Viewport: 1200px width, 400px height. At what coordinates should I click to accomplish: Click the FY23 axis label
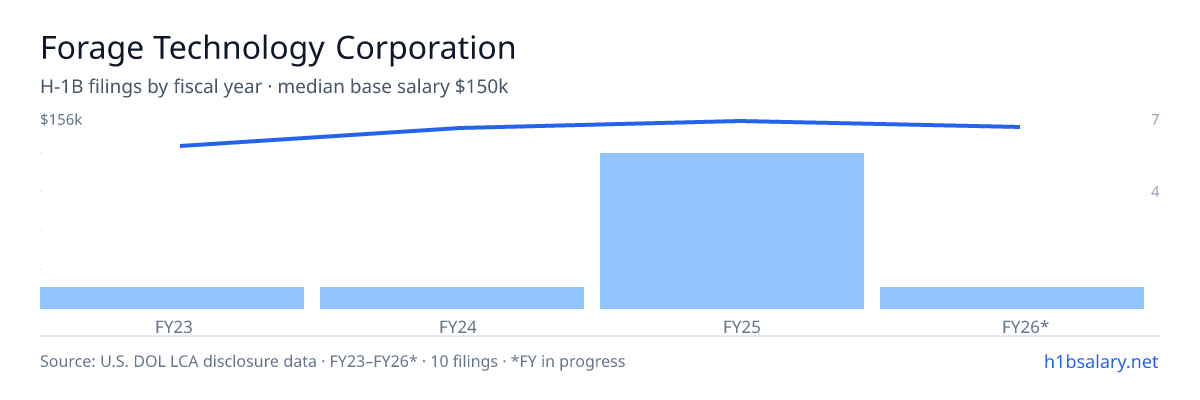pos(172,326)
